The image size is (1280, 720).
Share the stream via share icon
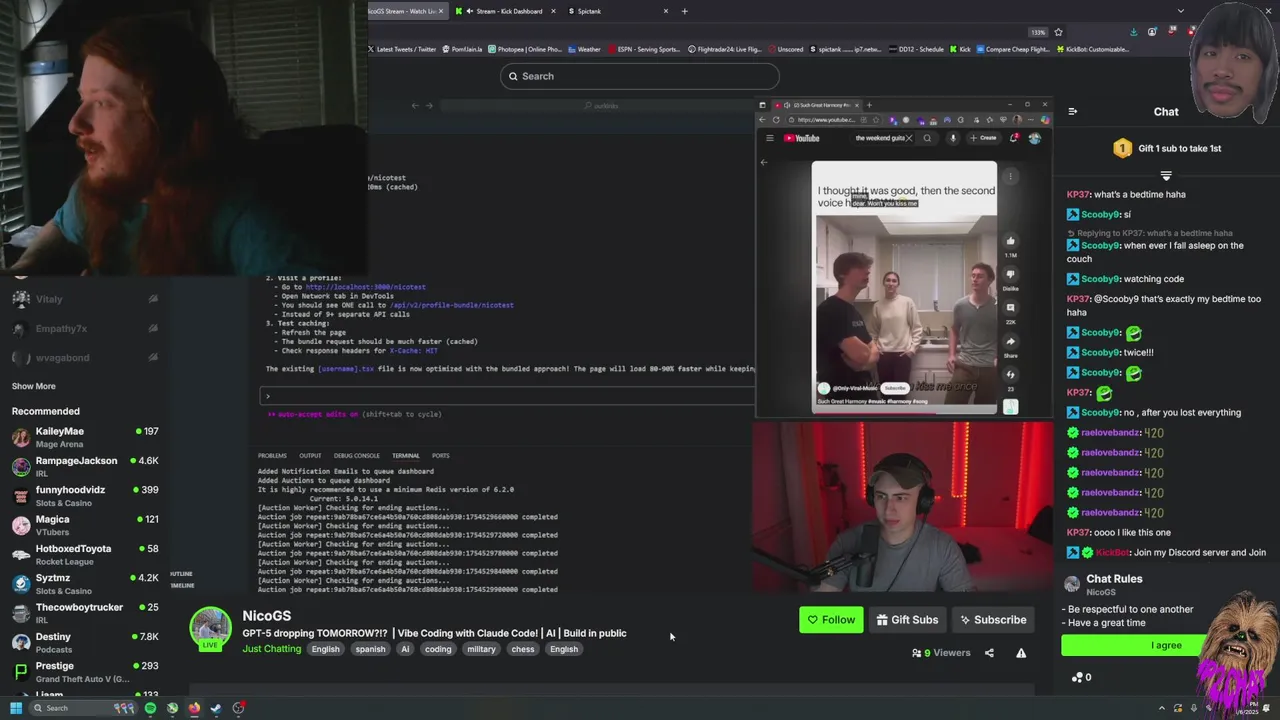(x=989, y=653)
